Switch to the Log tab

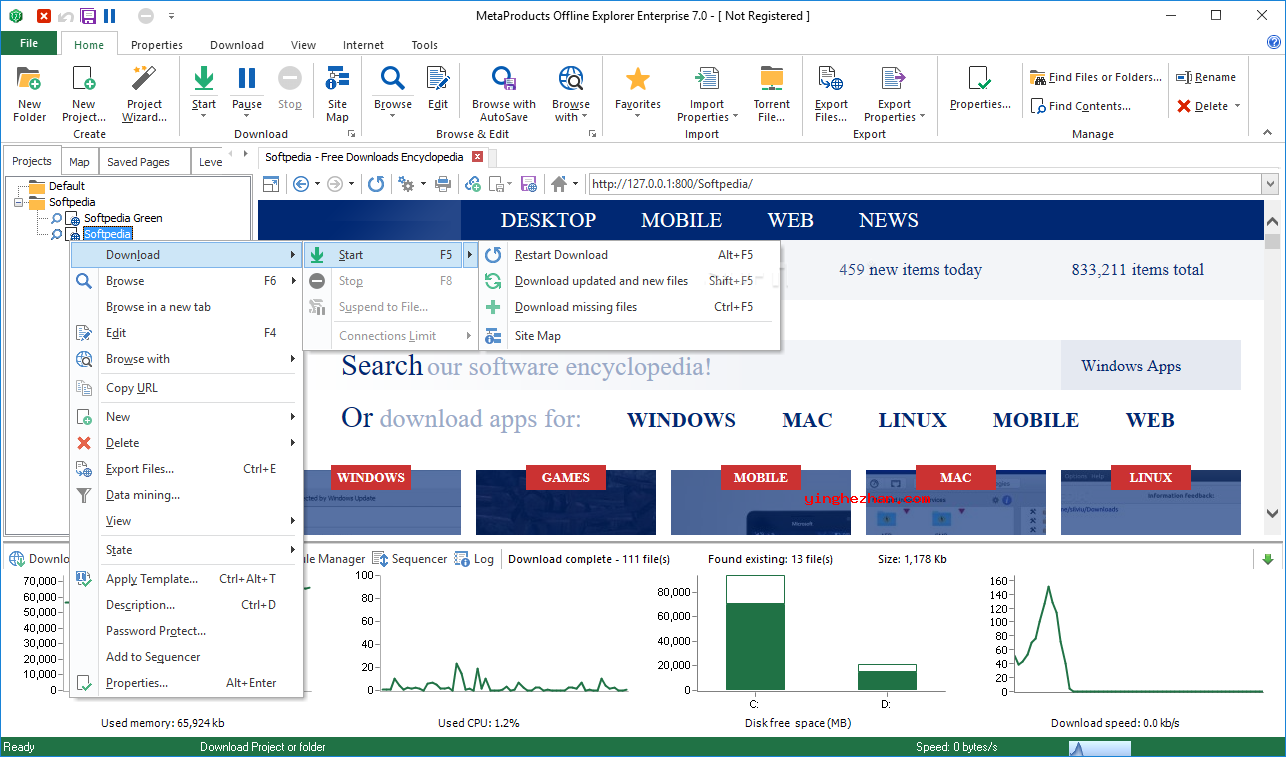pyautogui.click(x=475, y=559)
